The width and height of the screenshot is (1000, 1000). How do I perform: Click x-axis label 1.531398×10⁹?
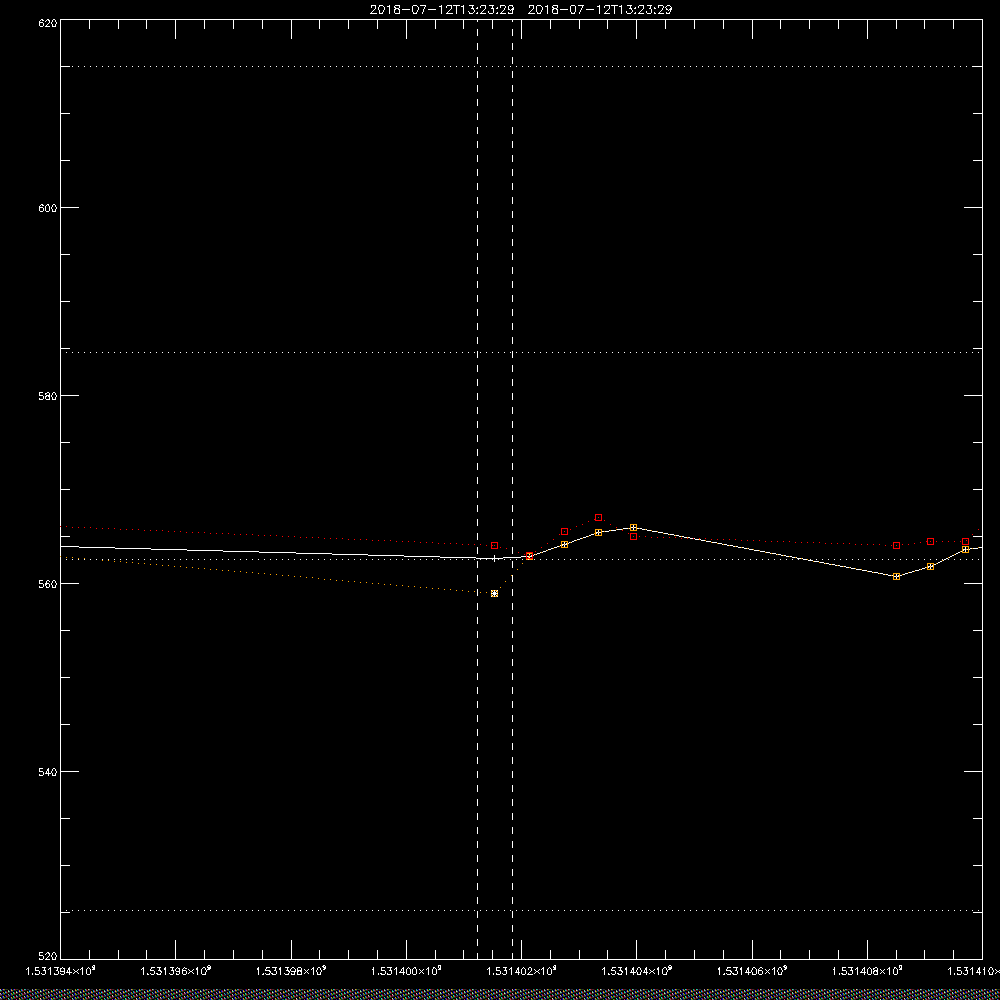[x=291, y=971]
